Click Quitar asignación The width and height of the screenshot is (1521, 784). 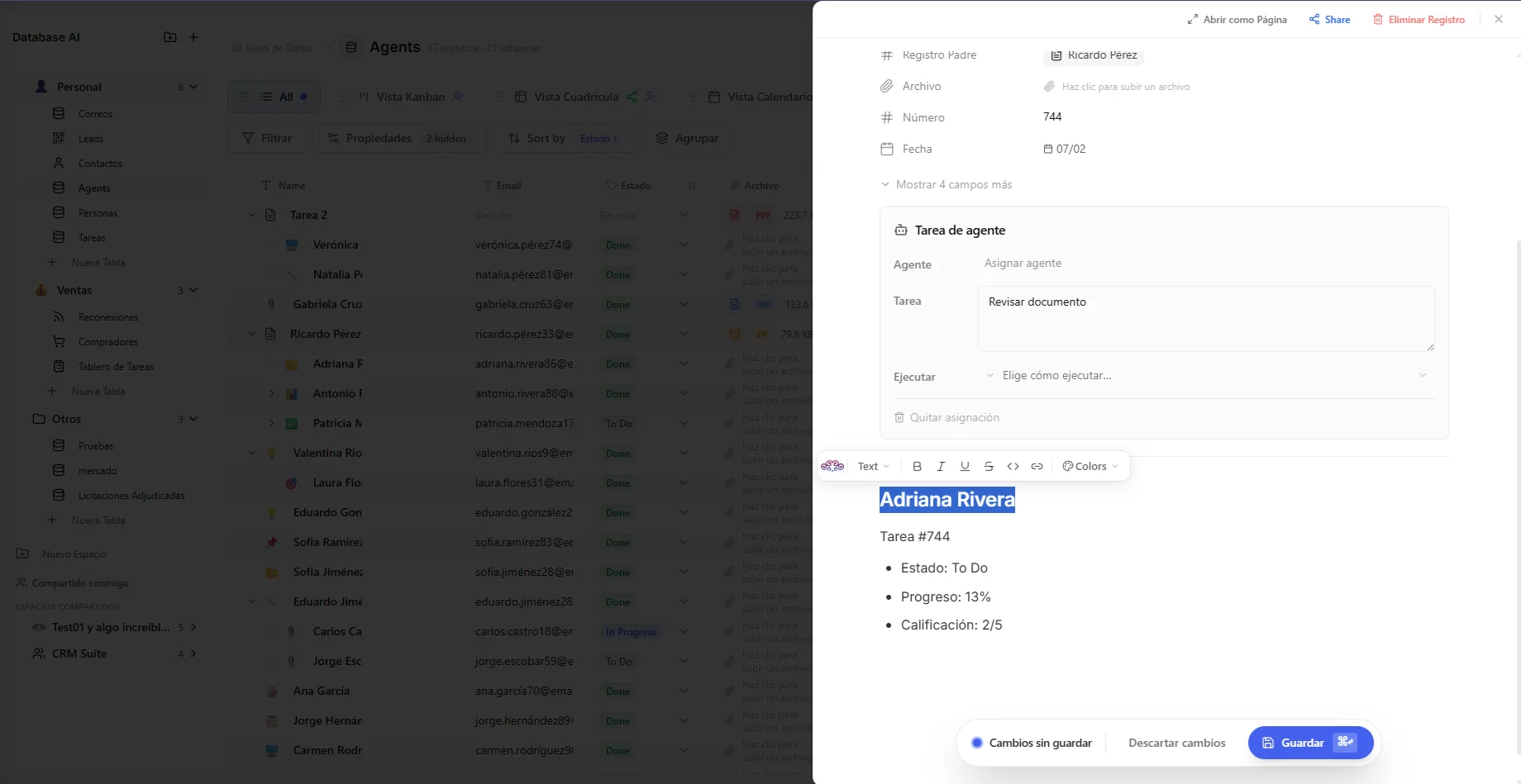coord(947,418)
